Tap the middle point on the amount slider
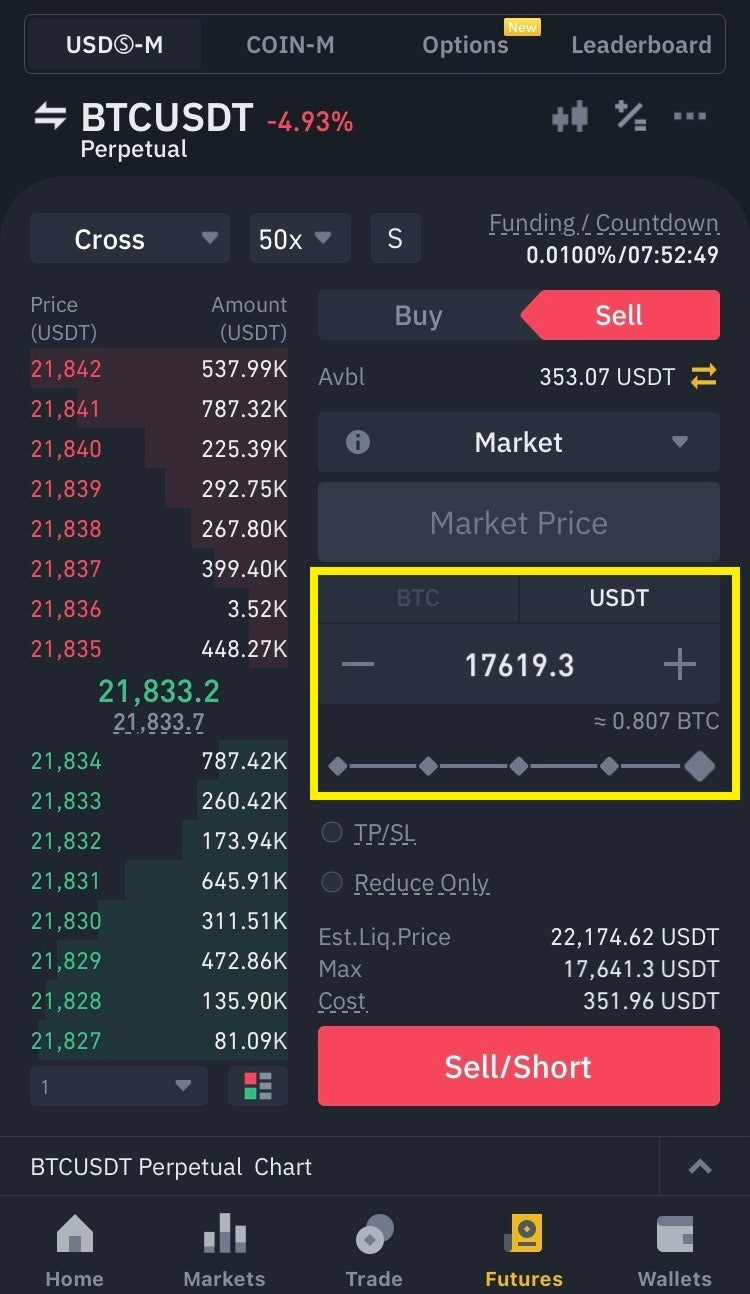This screenshot has height=1294, width=750. point(519,767)
